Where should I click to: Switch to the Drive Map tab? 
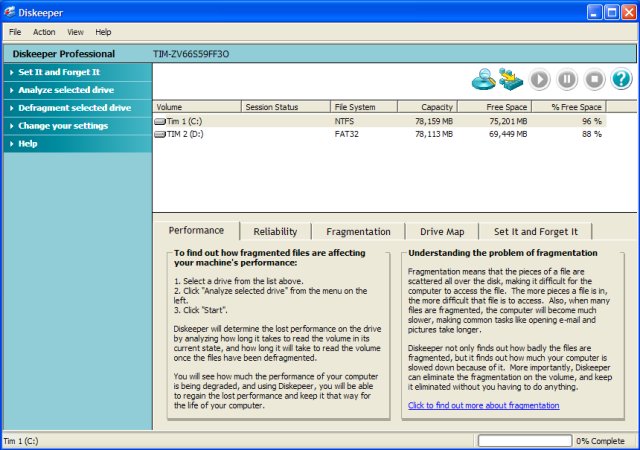[x=442, y=232]
